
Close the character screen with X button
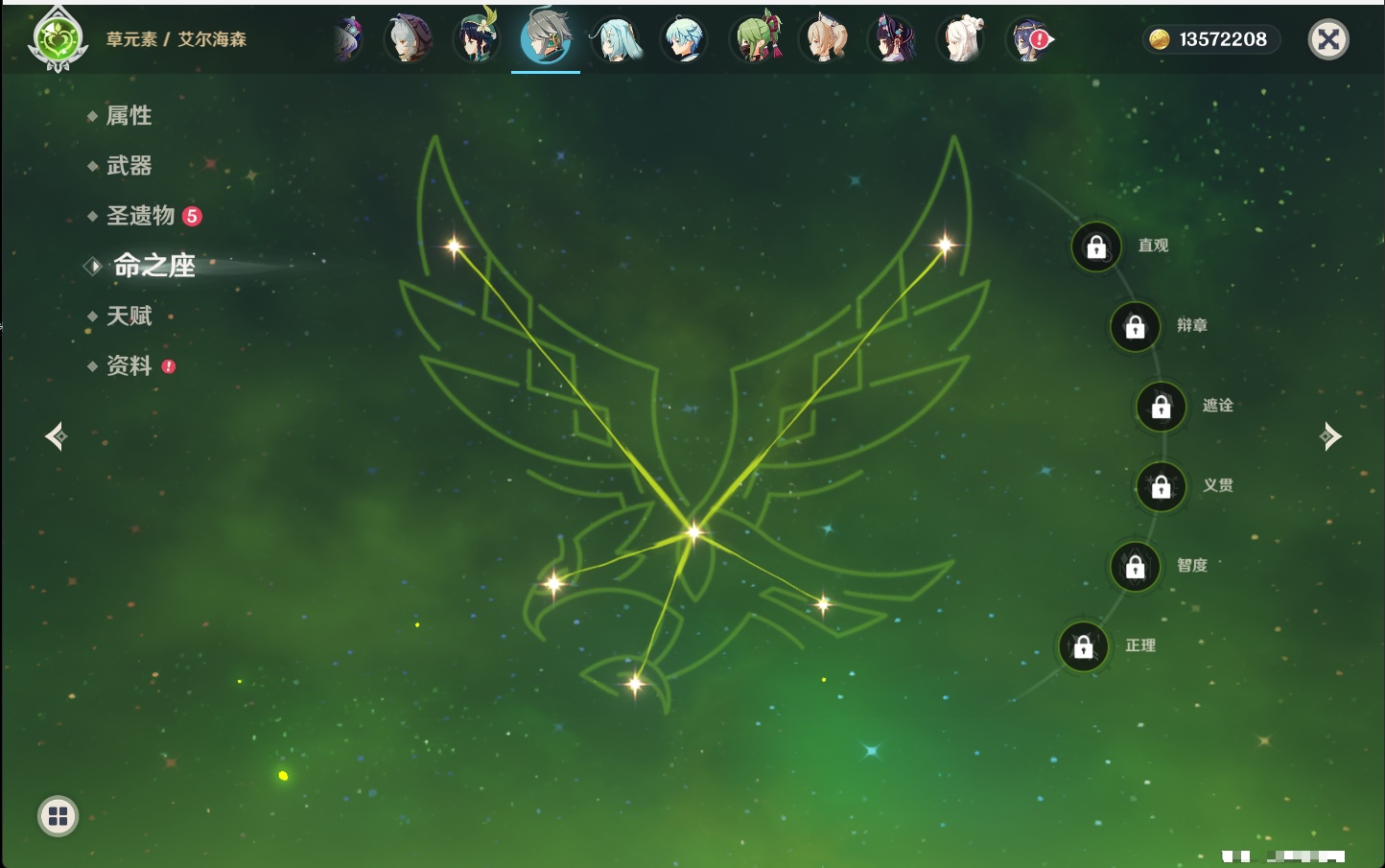1328,39
